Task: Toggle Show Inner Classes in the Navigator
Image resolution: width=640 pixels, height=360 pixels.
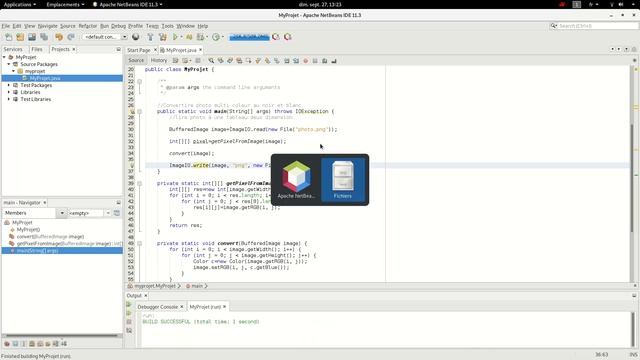Action: click(x=40, y=344)
